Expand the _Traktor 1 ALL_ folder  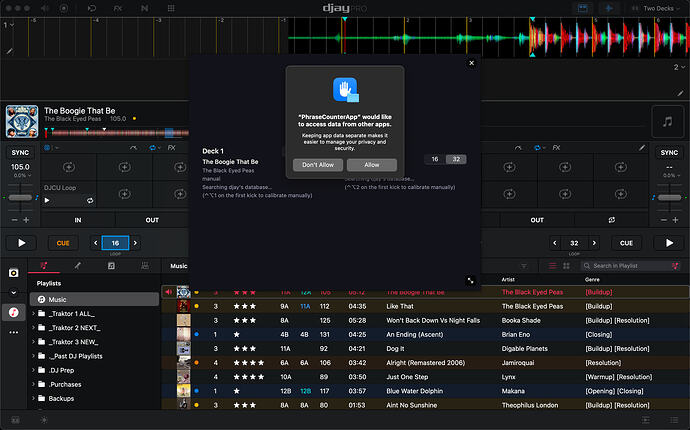point(33,313)
